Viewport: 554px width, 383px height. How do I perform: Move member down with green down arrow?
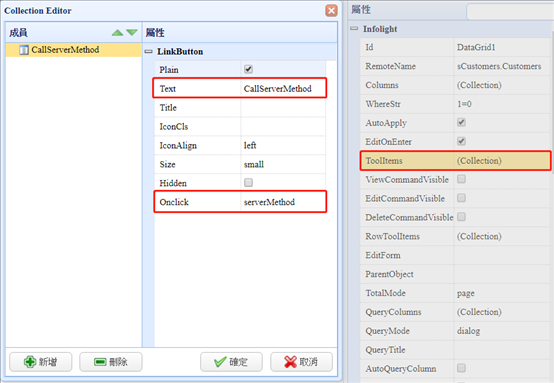132,33
